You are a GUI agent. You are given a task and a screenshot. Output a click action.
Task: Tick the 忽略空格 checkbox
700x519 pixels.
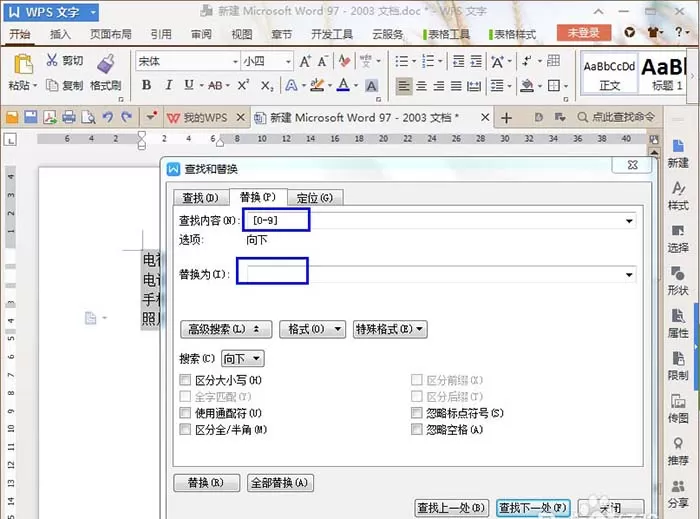click(417, 429)
